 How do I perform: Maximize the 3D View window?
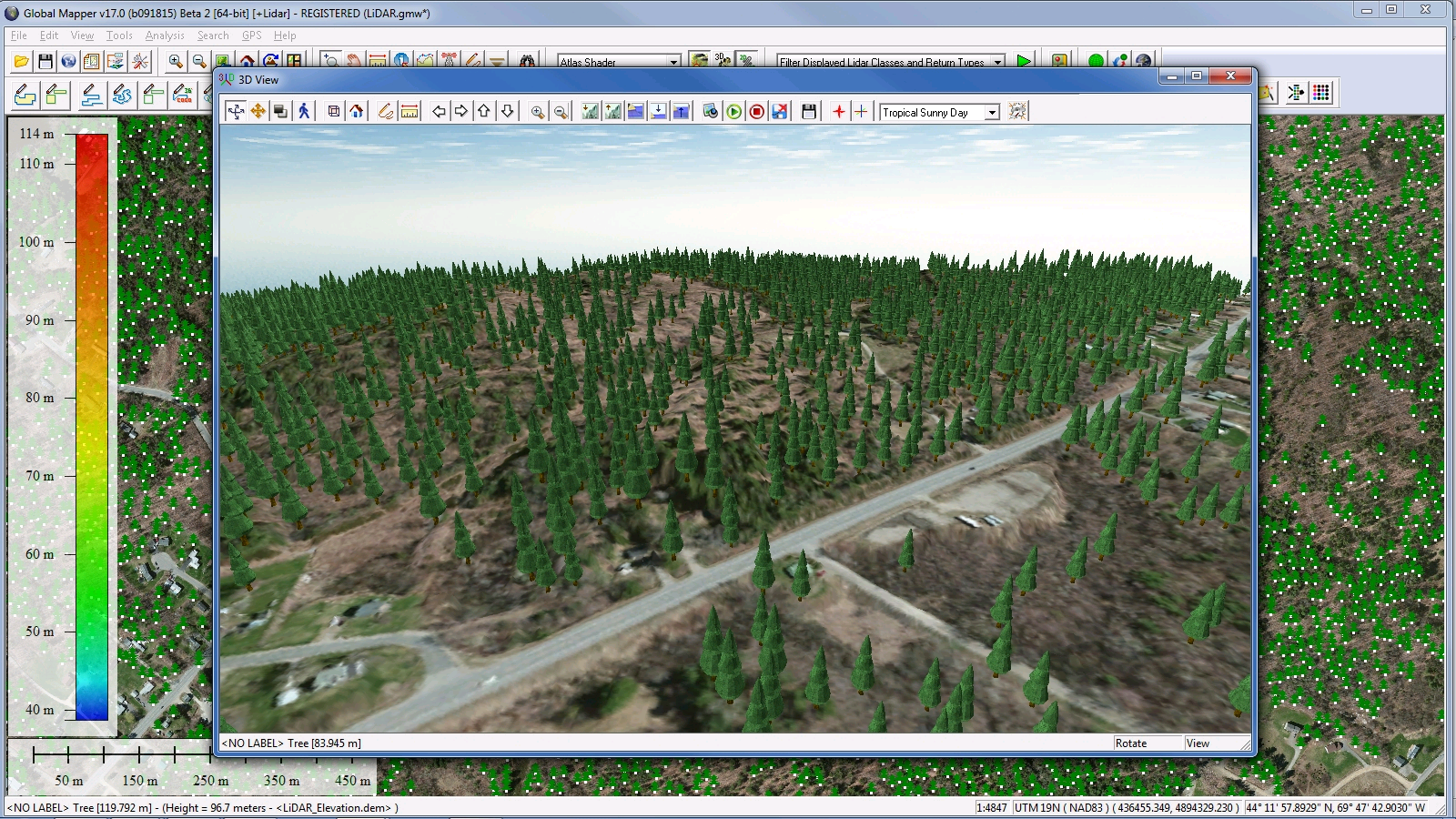tap(1198, 76)
